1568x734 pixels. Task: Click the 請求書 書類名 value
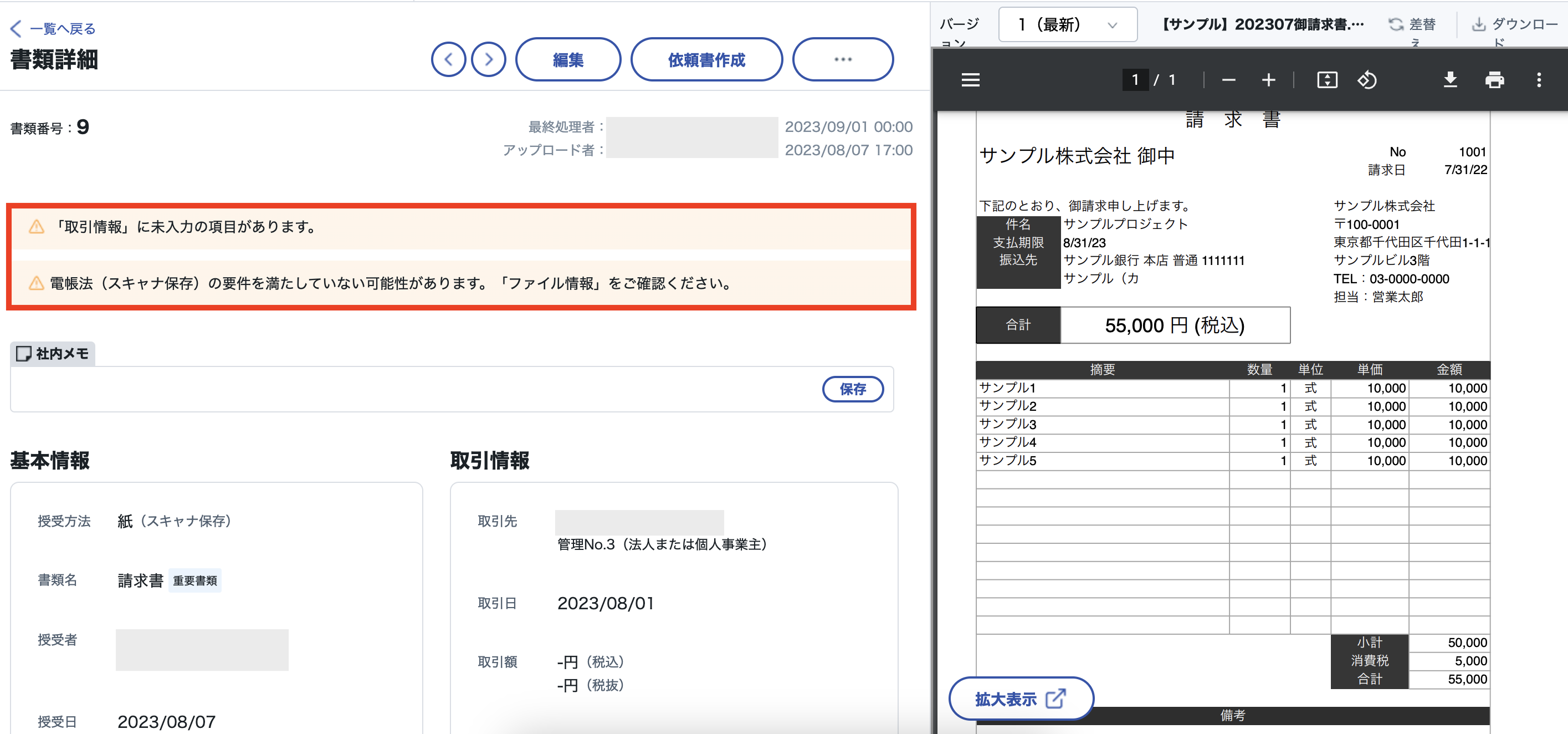pos(141,580)
